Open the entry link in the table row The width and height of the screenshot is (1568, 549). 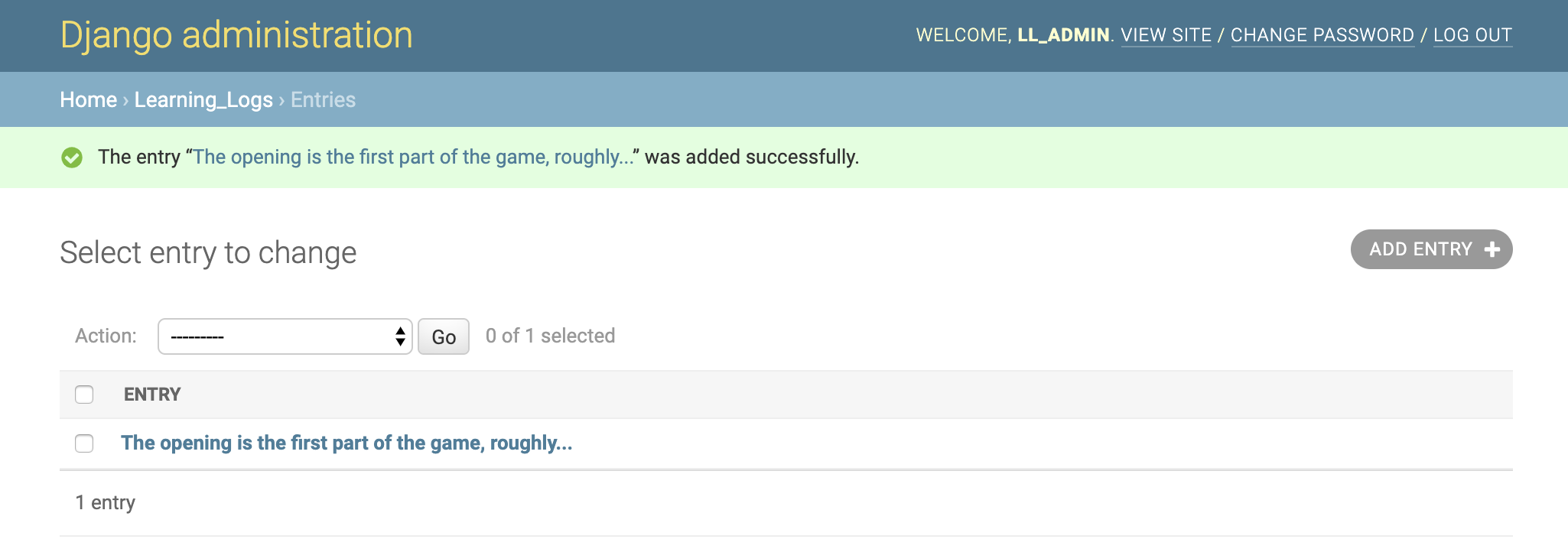(346, 443)
